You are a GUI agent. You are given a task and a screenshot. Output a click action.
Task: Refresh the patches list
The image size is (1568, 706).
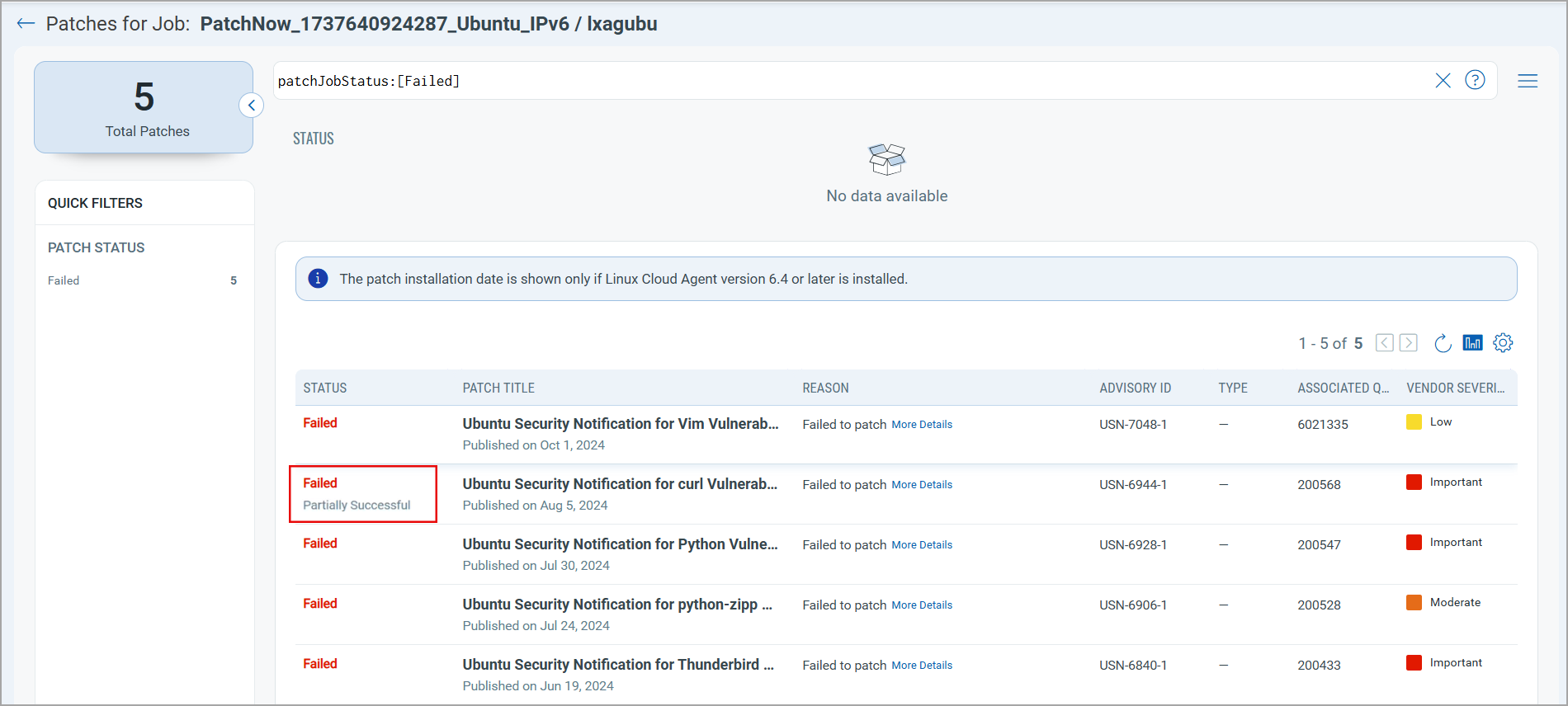(x=1443, y=343)
